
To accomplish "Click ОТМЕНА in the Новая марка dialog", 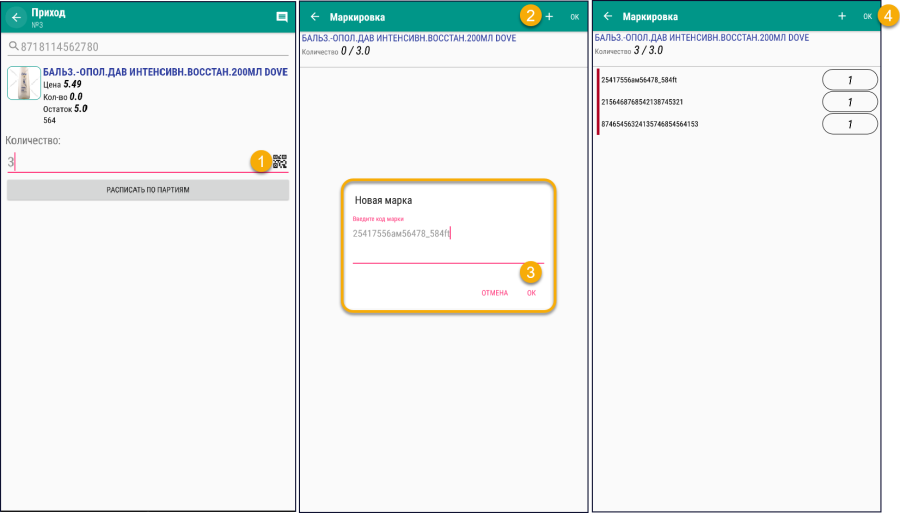I will [x=494, y=293].
